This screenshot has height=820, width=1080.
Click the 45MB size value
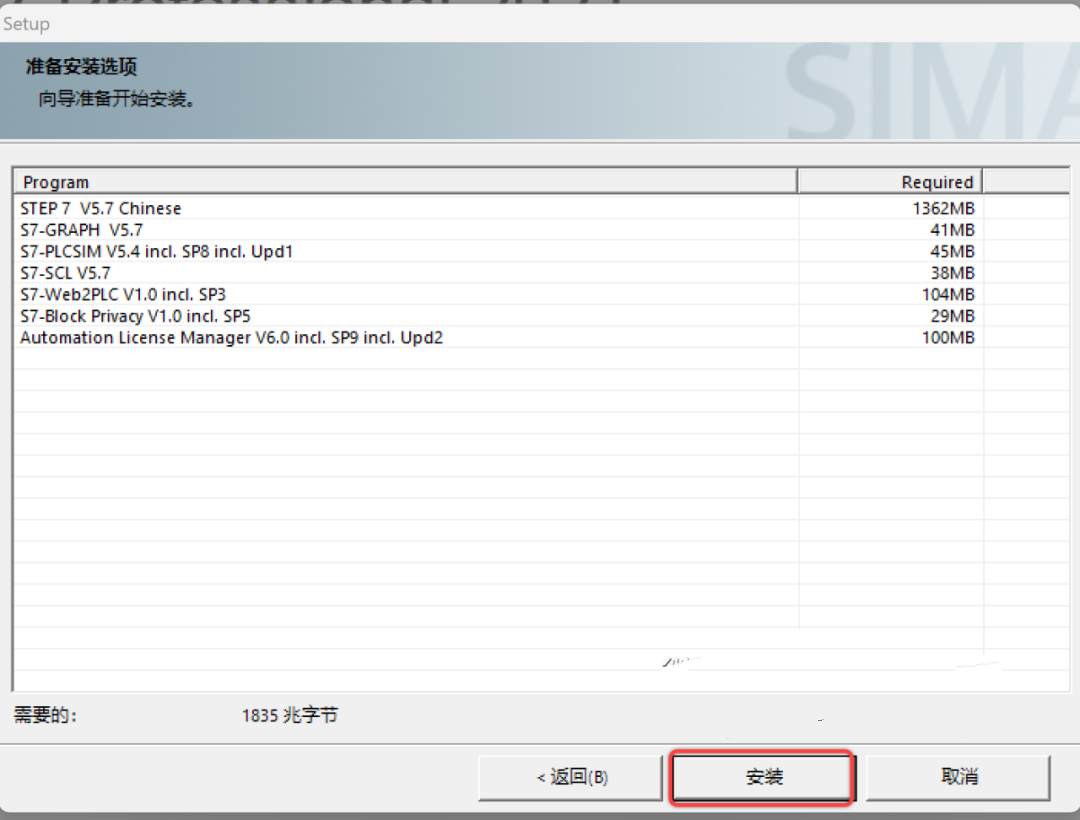[952, 251]
